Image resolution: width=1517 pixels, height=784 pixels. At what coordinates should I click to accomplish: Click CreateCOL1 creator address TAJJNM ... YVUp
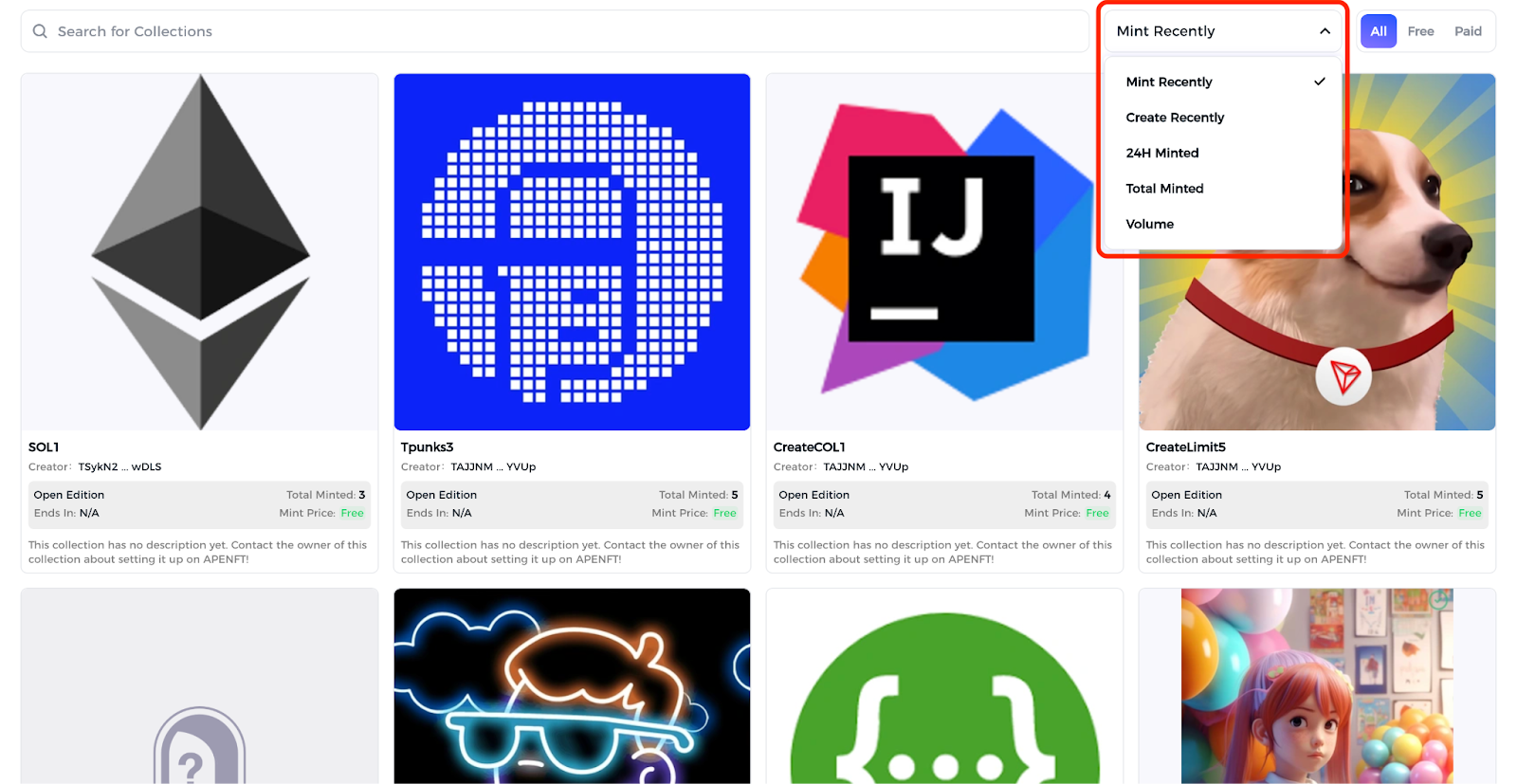[x=866, y=467]
